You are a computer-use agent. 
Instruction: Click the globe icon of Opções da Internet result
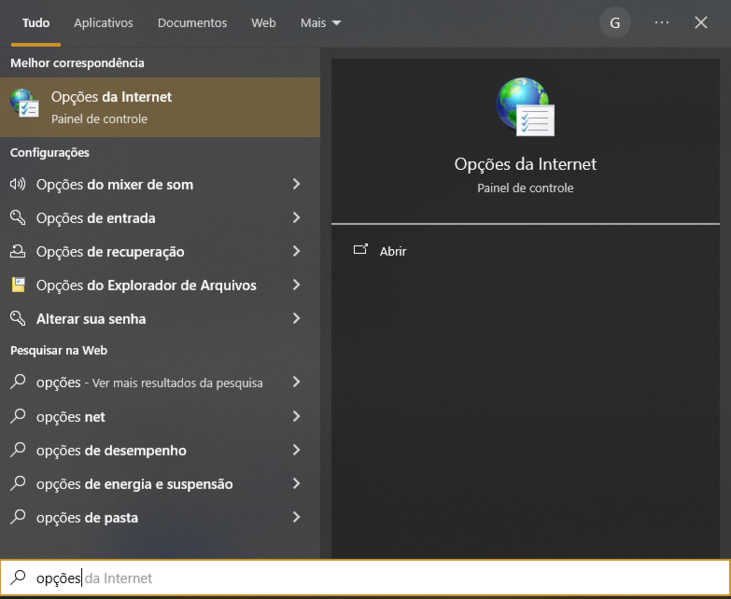[x=25, y=103]
